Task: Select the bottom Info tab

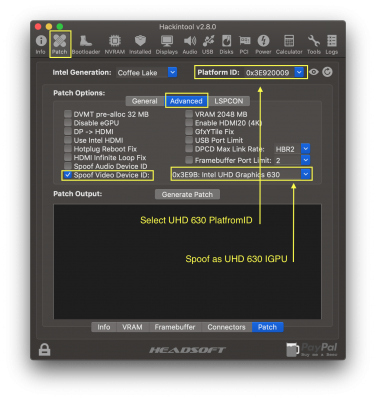Action: (x=104, y=327)
